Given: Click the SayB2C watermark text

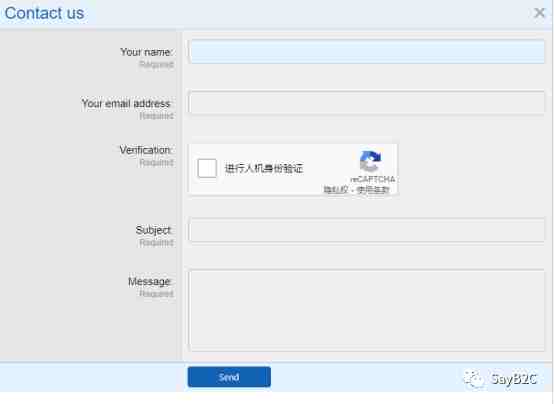Looking at the screenshot, I should click(514, 379).
